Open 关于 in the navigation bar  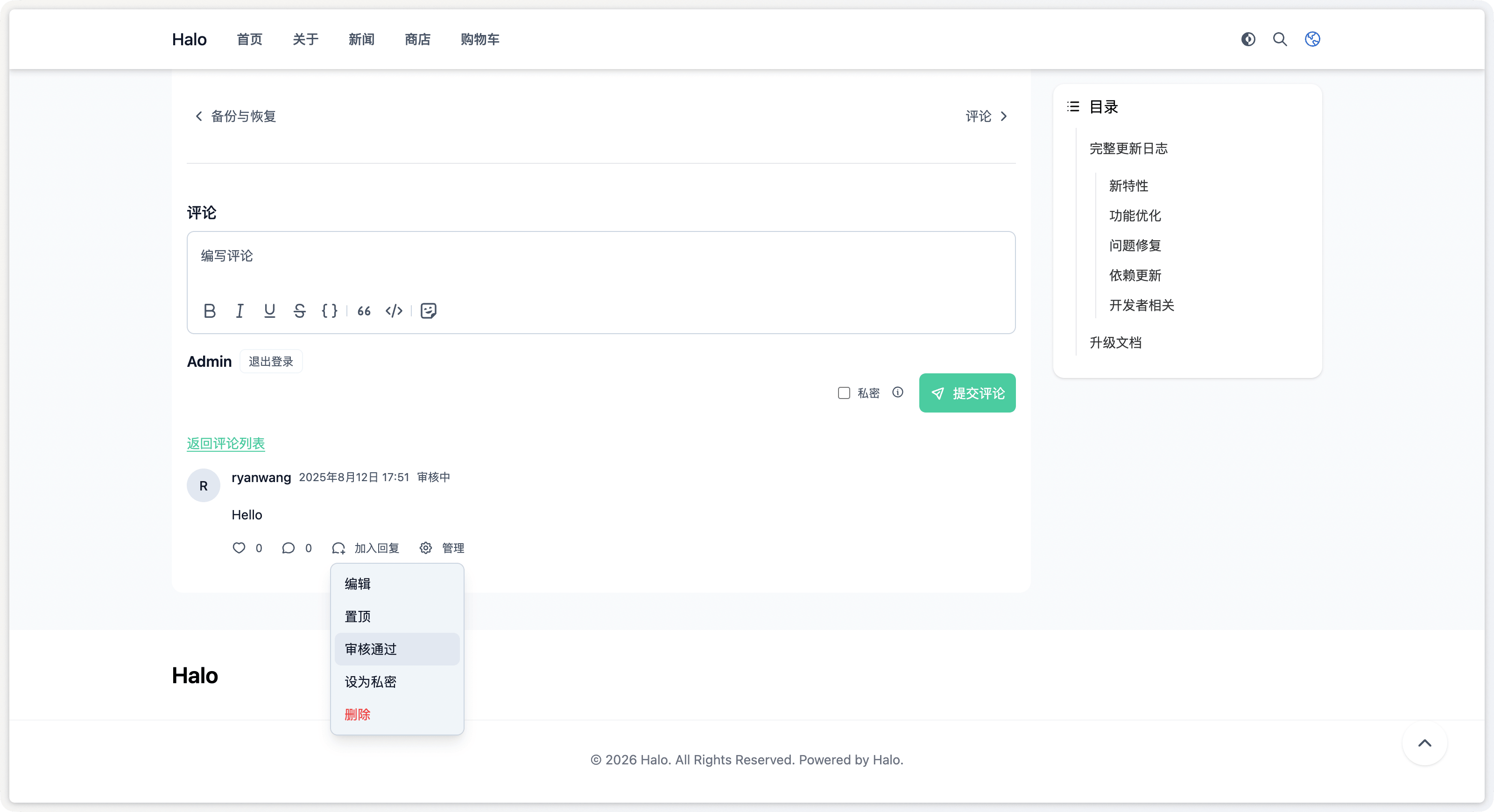pos(305,39)
